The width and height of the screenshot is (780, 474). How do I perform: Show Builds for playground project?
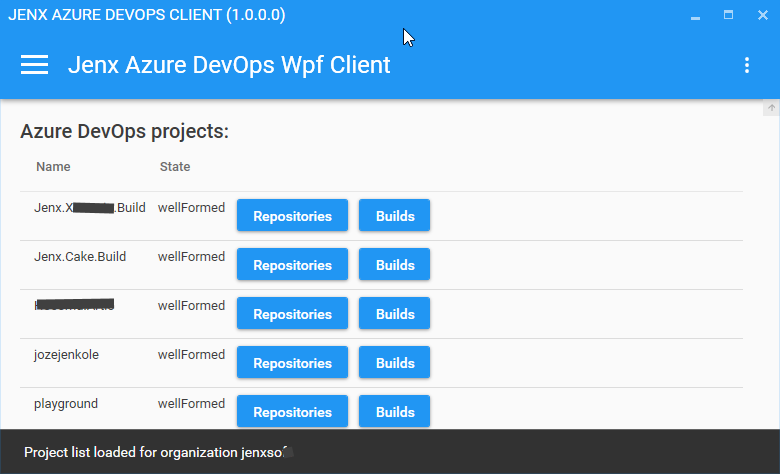[394, 412]
